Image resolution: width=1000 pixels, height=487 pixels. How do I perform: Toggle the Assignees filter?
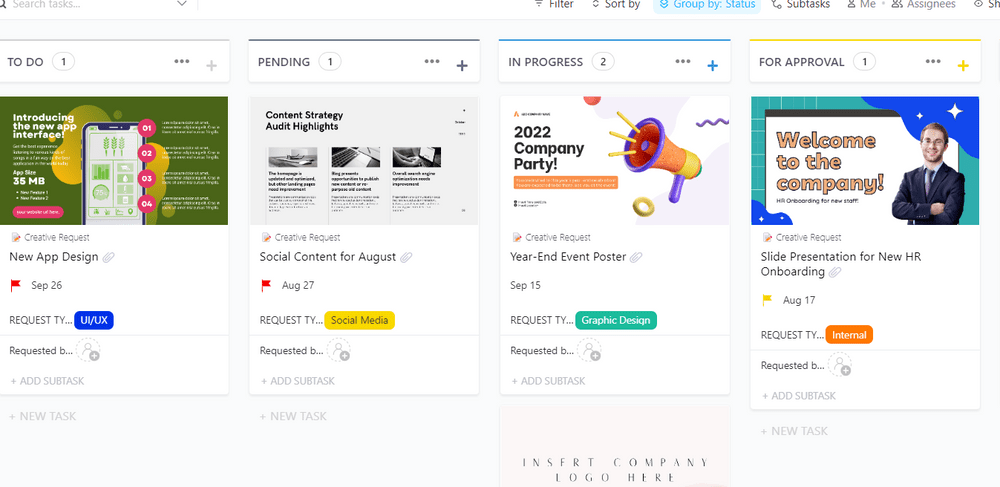click(x=925, y=5)
